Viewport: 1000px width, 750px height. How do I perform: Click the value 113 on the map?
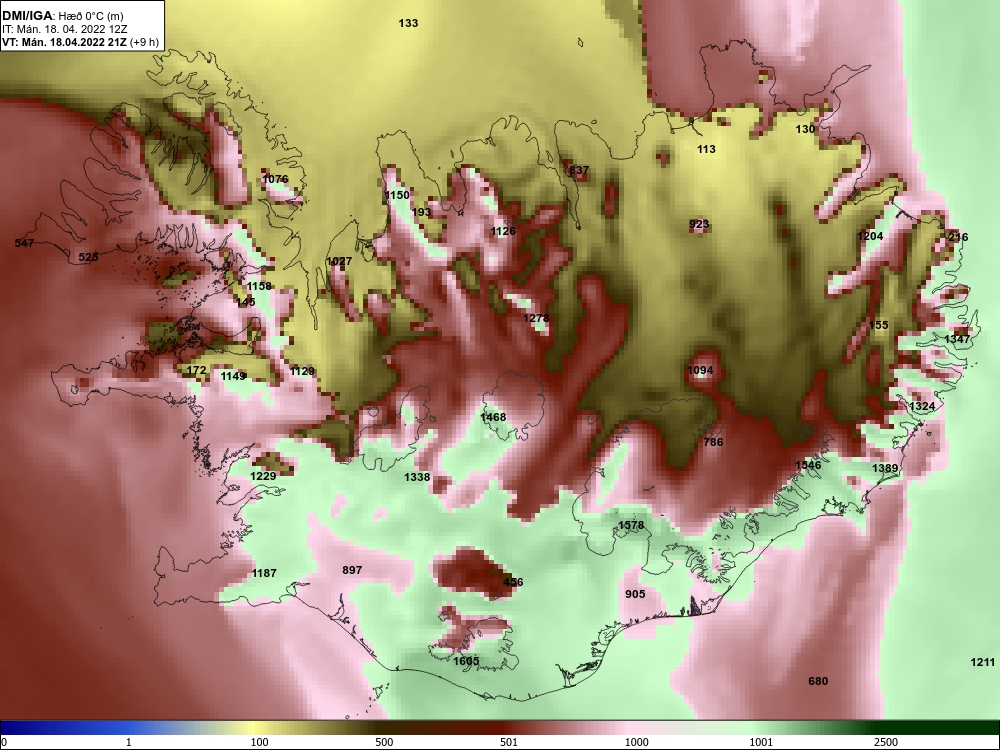[706, 149]
